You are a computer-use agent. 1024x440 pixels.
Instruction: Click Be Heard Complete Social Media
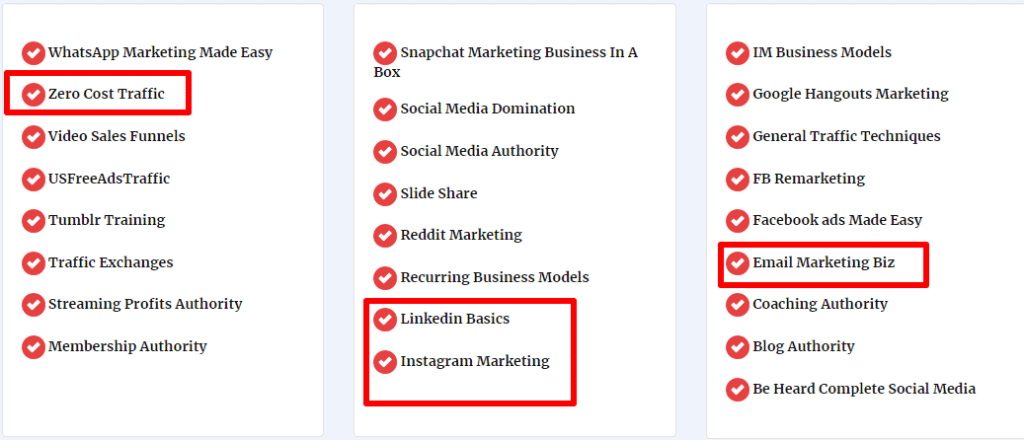pyautogui.click(x=864, y=389)
